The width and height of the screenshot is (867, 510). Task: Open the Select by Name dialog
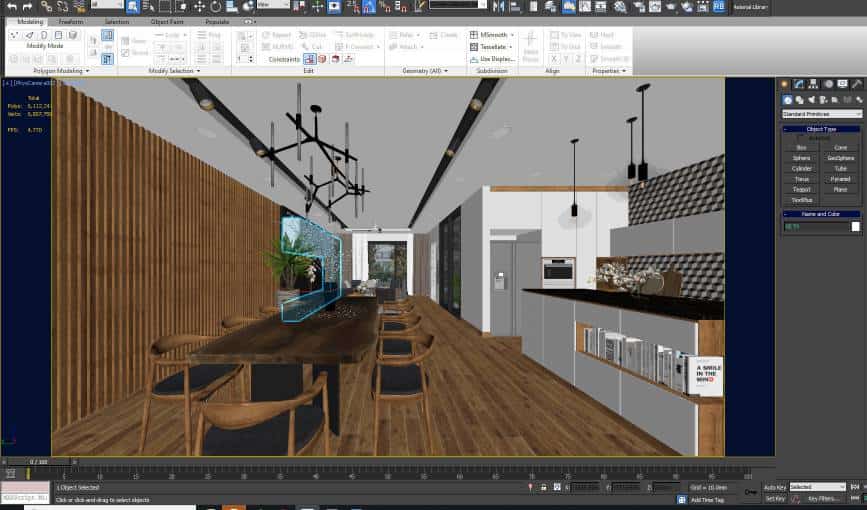click(x=148, y=7)
